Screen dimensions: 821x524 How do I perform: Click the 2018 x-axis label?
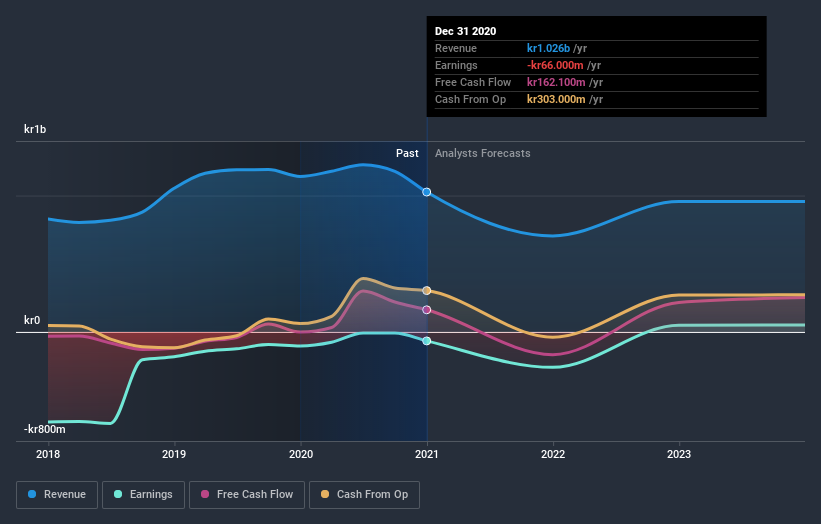click(x=48, y=454)
